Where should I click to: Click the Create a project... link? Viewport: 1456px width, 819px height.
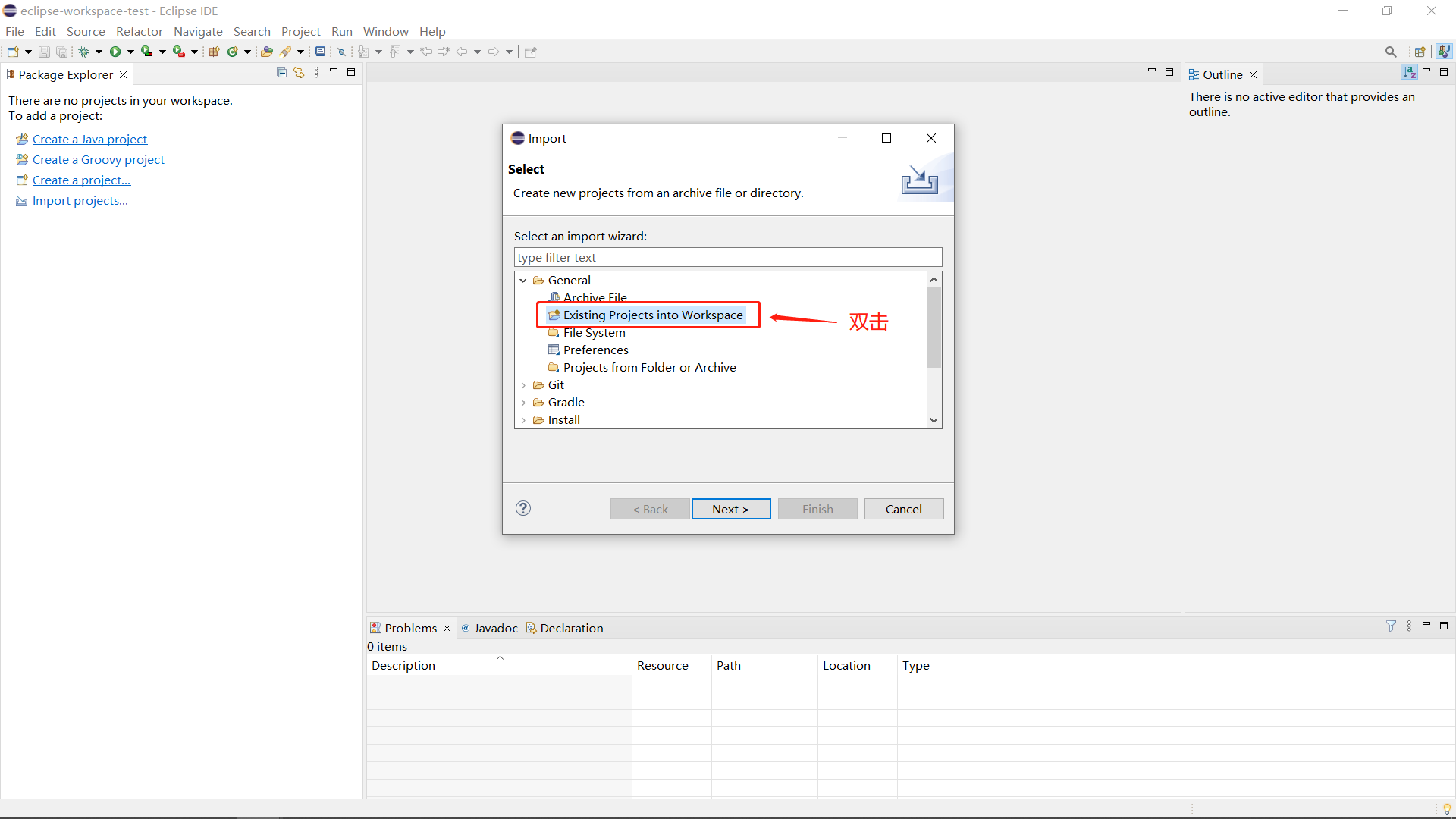point(82,180)
